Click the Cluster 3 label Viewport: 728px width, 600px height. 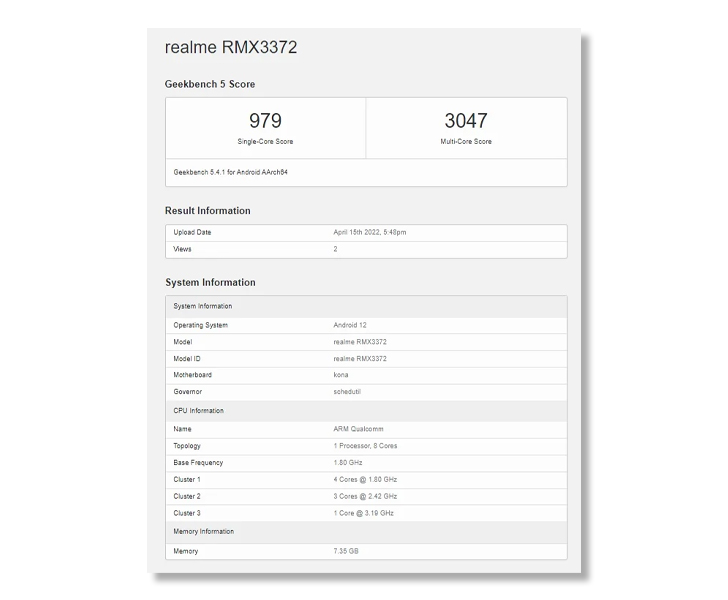pyautogui.click(x=187, y=513)
